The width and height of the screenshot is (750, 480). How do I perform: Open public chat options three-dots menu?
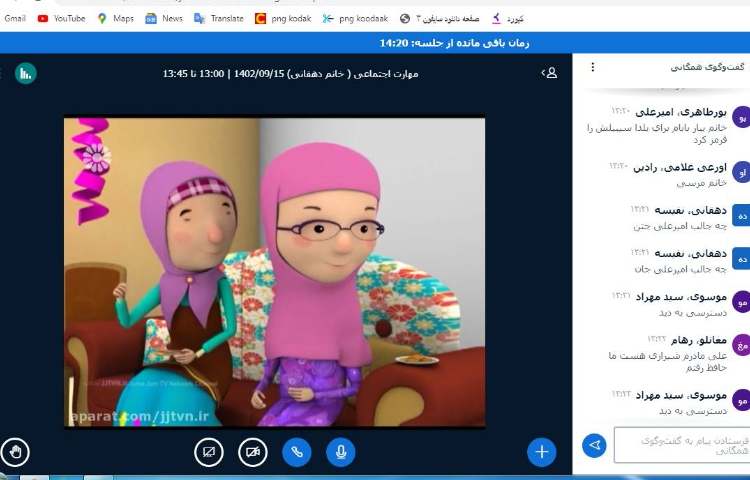pos(593,67)
